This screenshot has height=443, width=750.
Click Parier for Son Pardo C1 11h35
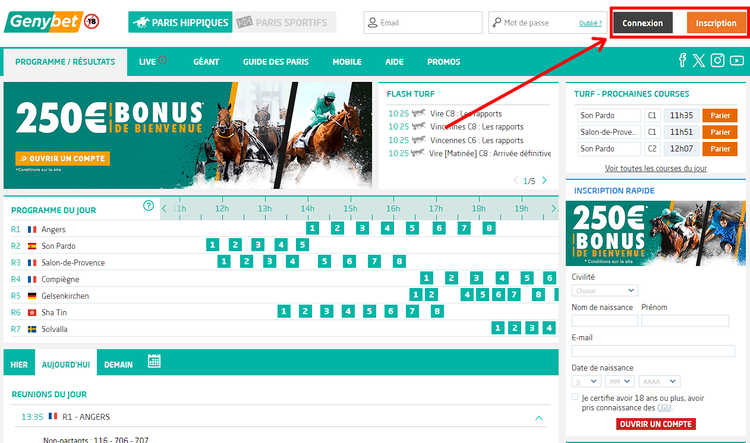point(720,115)
